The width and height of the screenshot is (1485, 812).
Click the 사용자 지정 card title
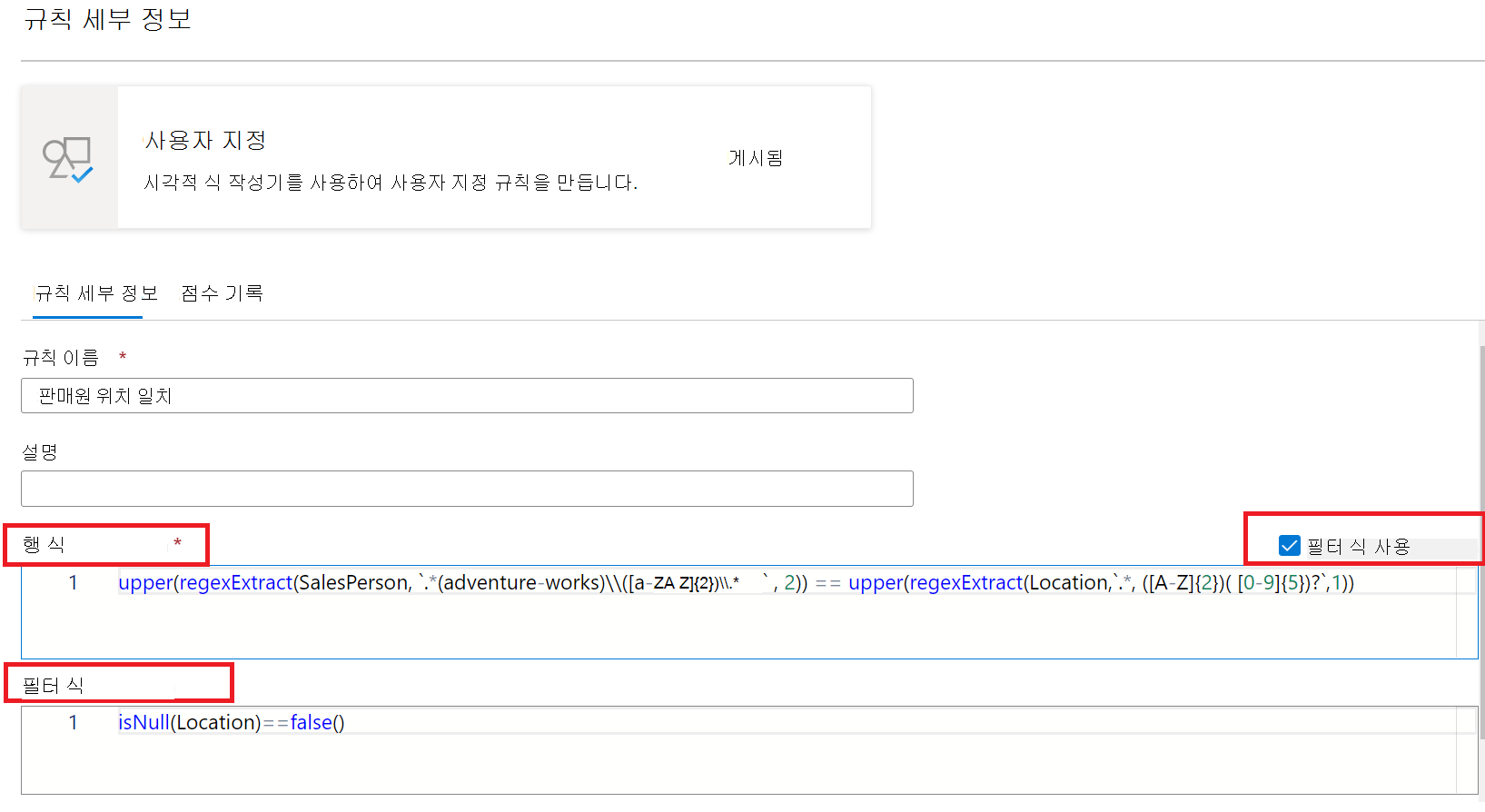coord(206,140)
